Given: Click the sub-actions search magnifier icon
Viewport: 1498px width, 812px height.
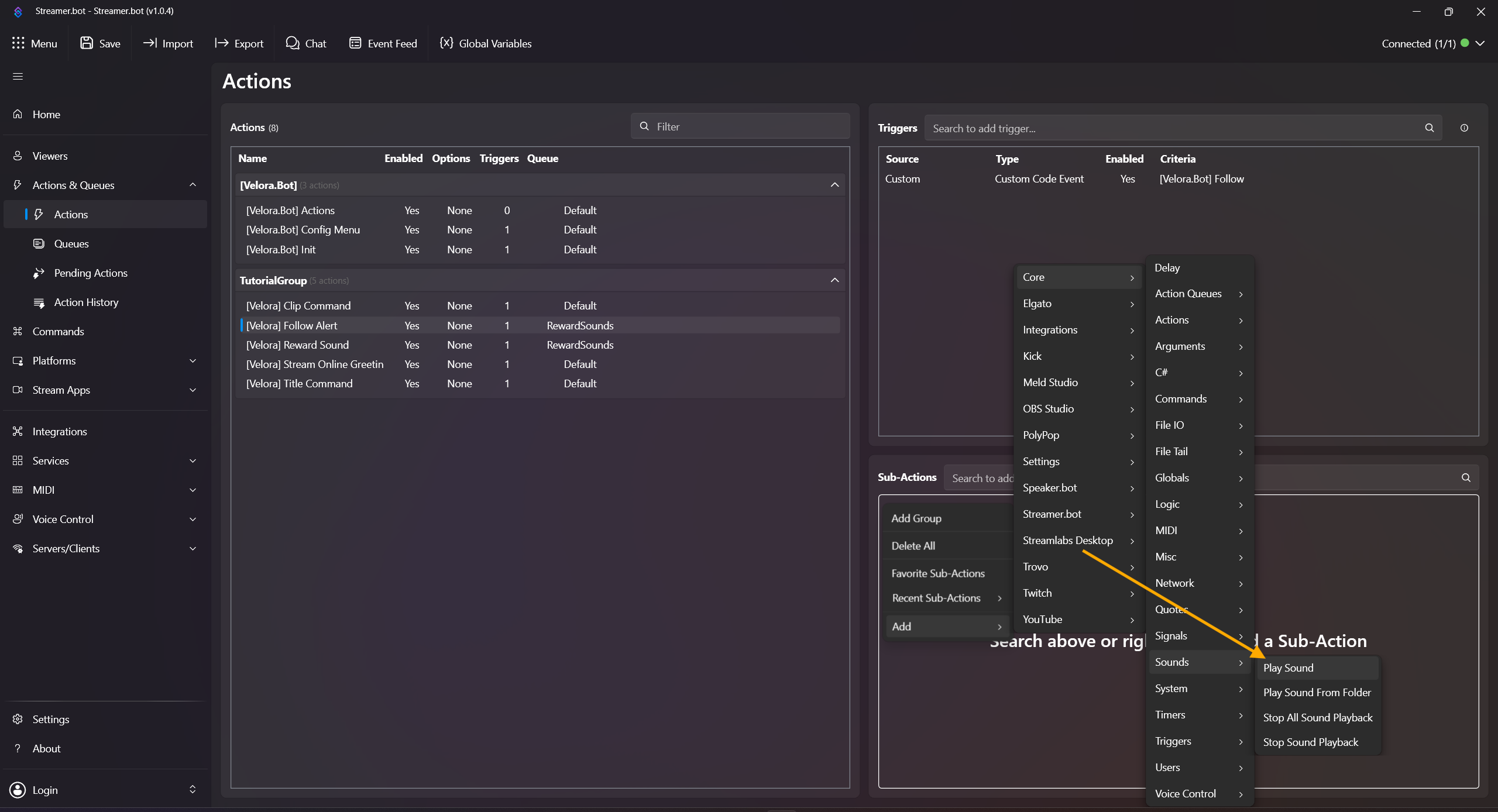Looking at the screenshot, I should (1466, 477).
